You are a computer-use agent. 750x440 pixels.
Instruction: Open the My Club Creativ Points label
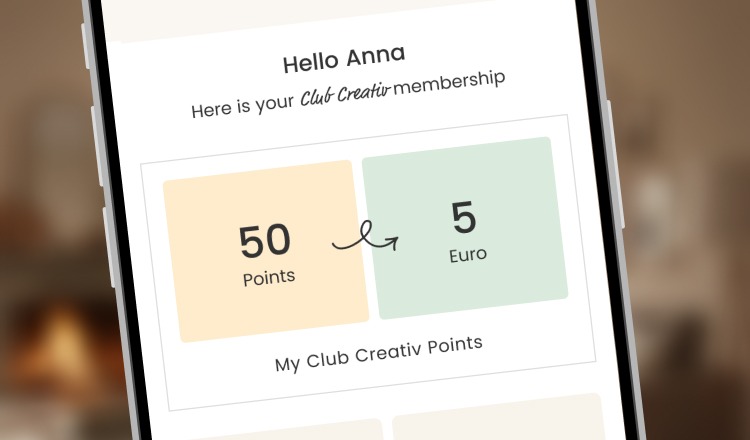pyautogui.click(x=378, y=353)
